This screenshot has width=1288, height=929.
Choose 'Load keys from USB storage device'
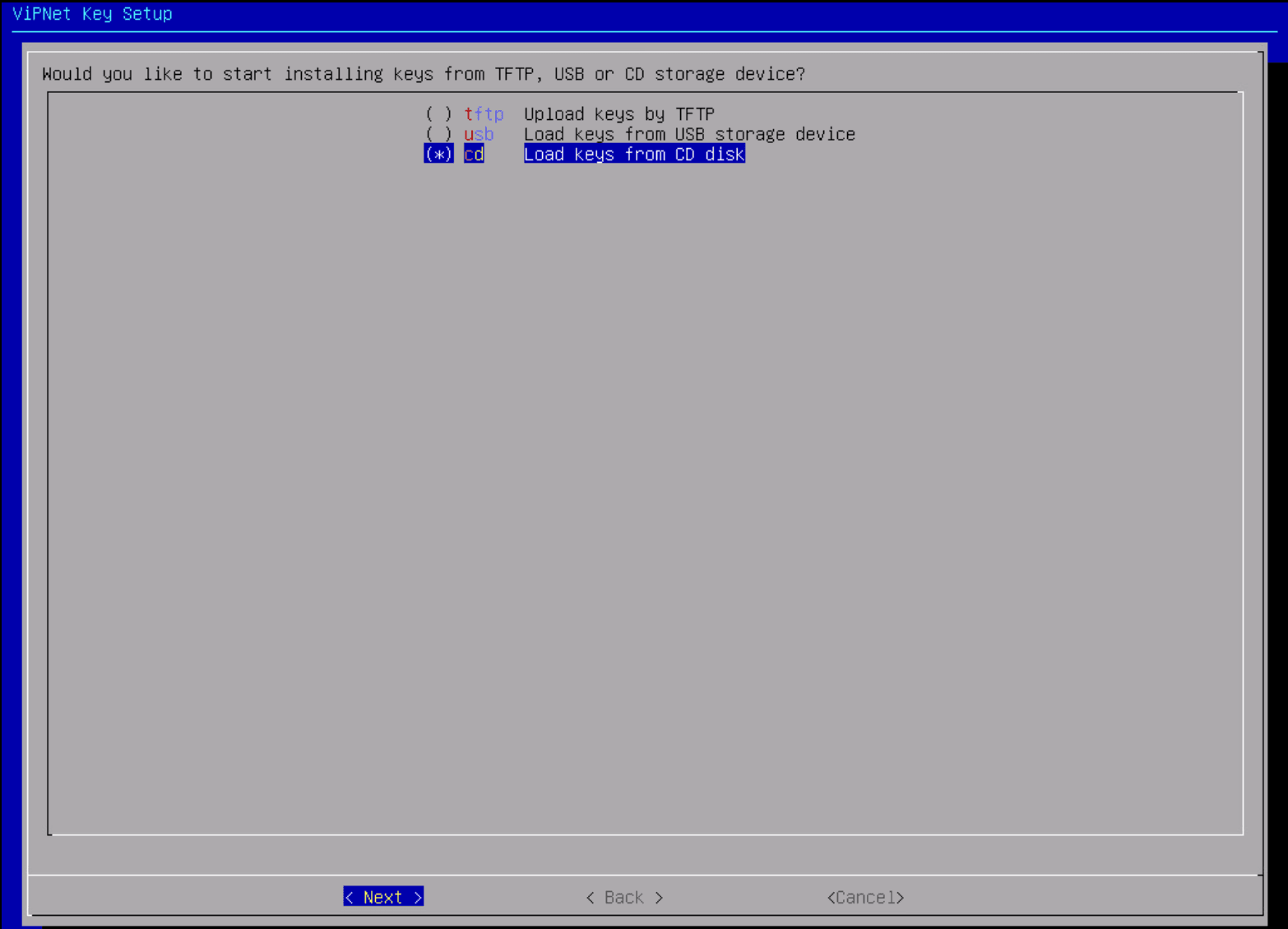pyautogui.click(x=689, y=133)
